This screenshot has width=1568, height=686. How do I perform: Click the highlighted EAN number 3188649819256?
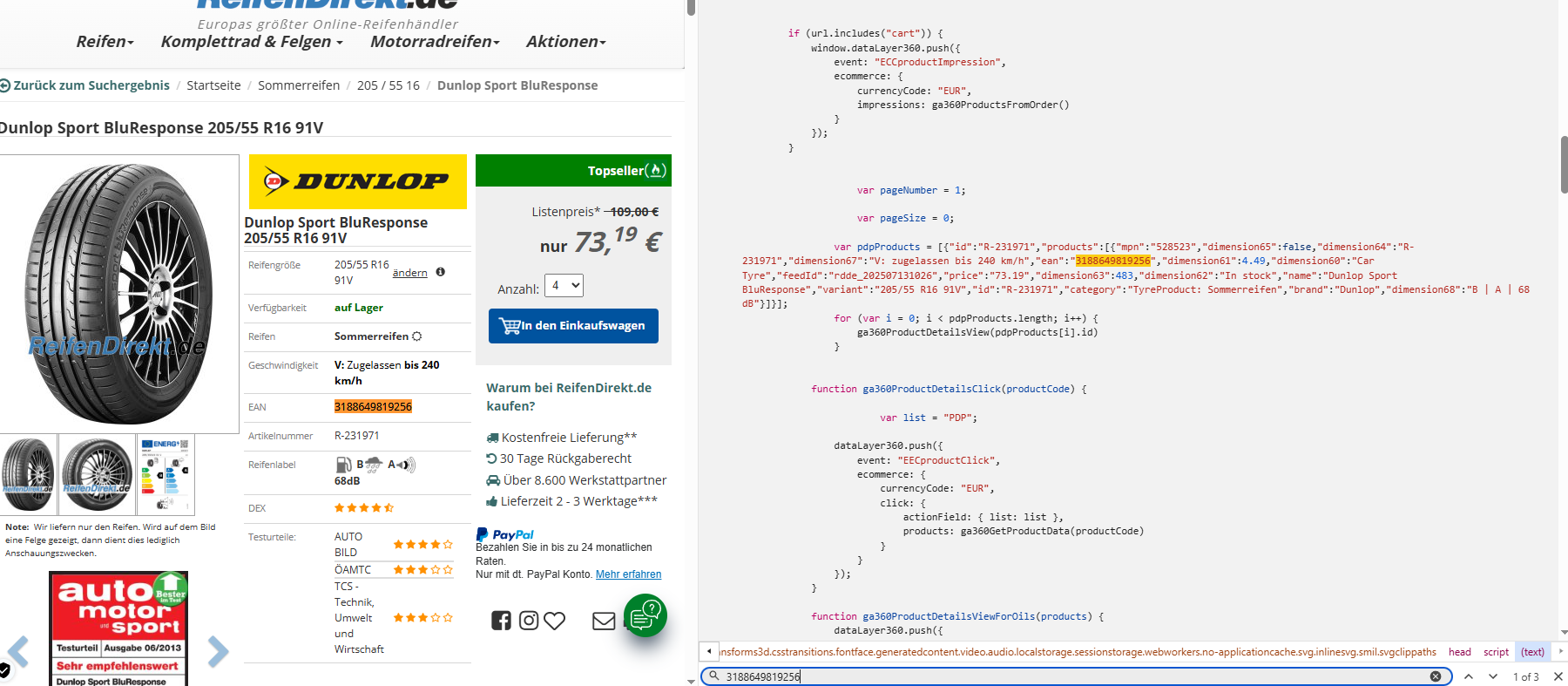point(373,407)
